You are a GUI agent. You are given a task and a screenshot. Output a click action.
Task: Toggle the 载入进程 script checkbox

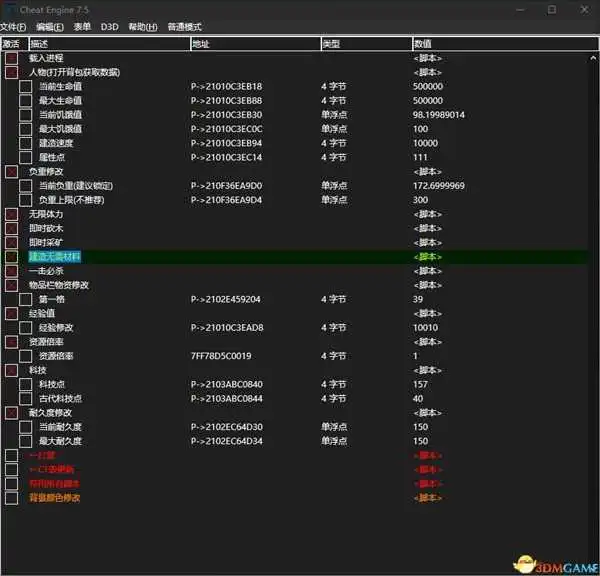[x=11, y=58]
